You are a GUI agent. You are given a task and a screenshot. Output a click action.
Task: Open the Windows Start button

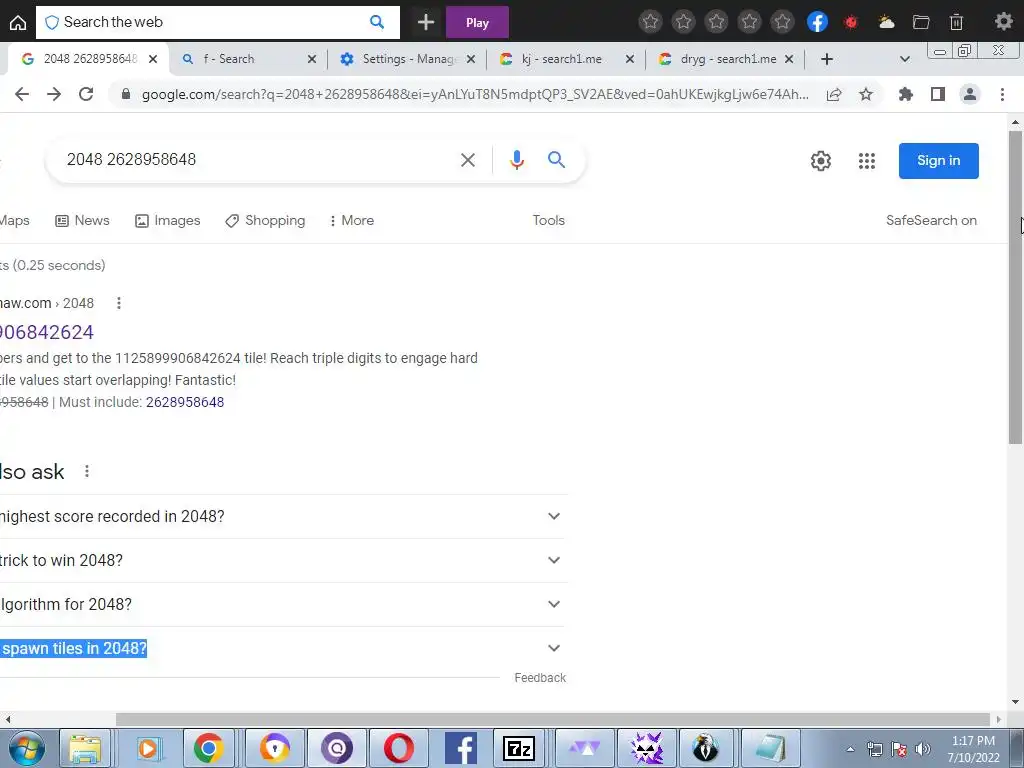click(26, 748)
